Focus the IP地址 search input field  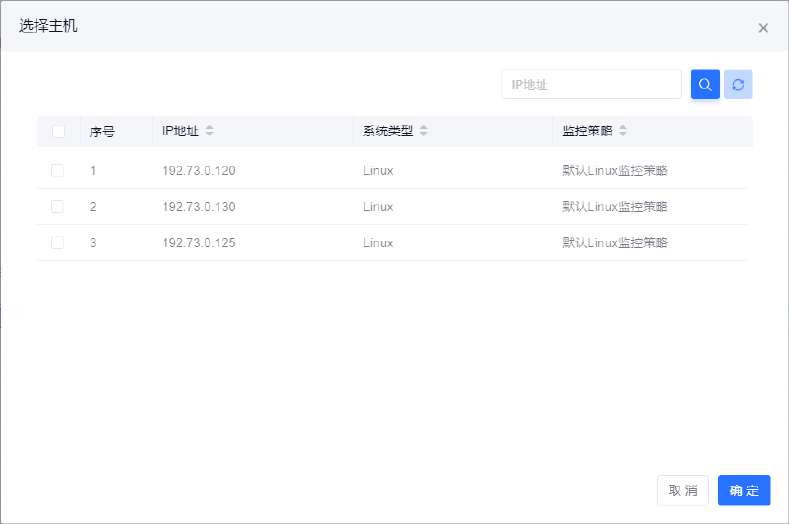click(591, 85)
